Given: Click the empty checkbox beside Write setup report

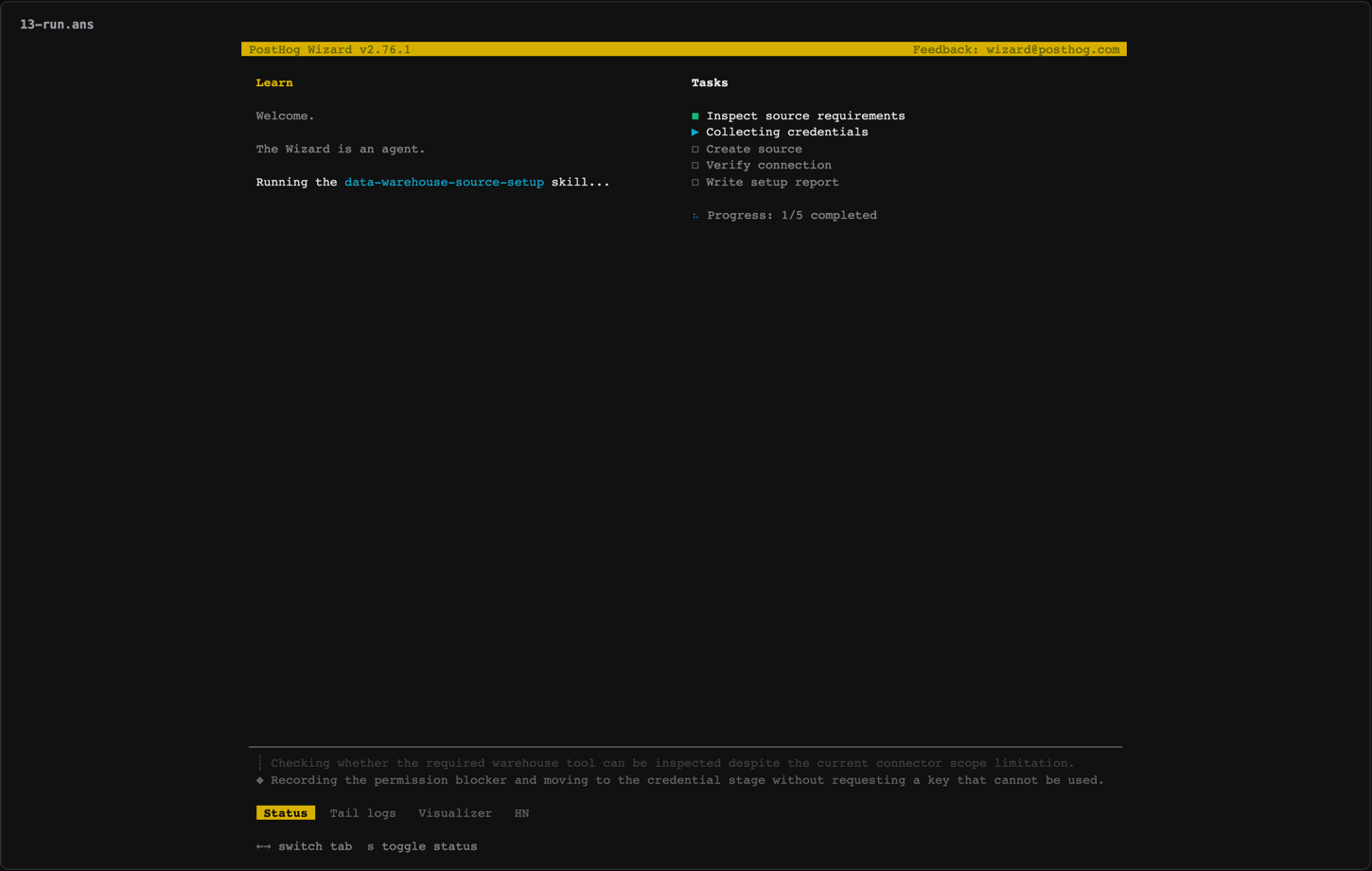Looking at the screenshot, I should pos(695,182).
